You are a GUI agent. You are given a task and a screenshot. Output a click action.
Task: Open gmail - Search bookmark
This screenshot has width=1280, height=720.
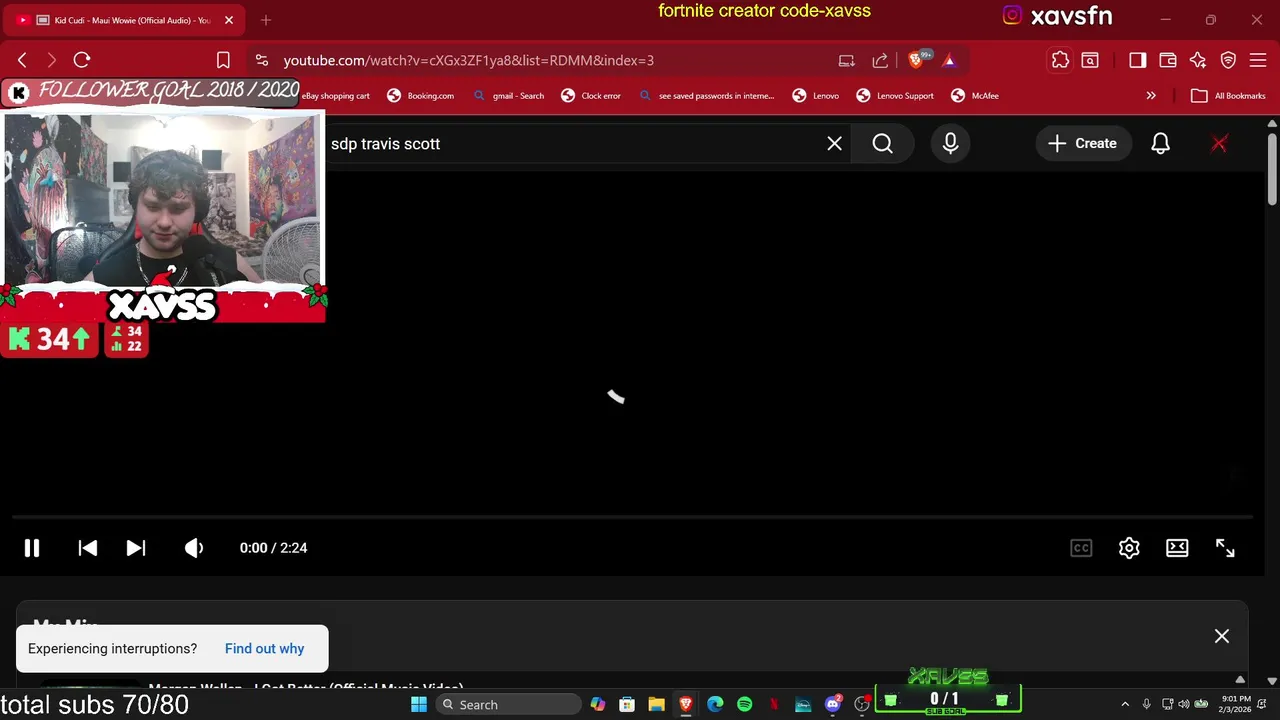pos(509,96)
